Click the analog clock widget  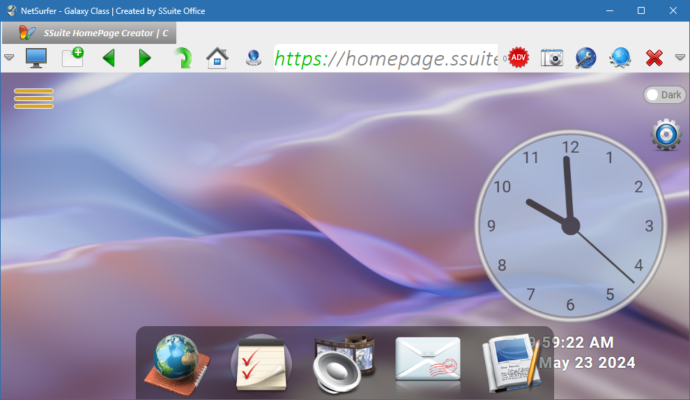click(x=570, y=226)
